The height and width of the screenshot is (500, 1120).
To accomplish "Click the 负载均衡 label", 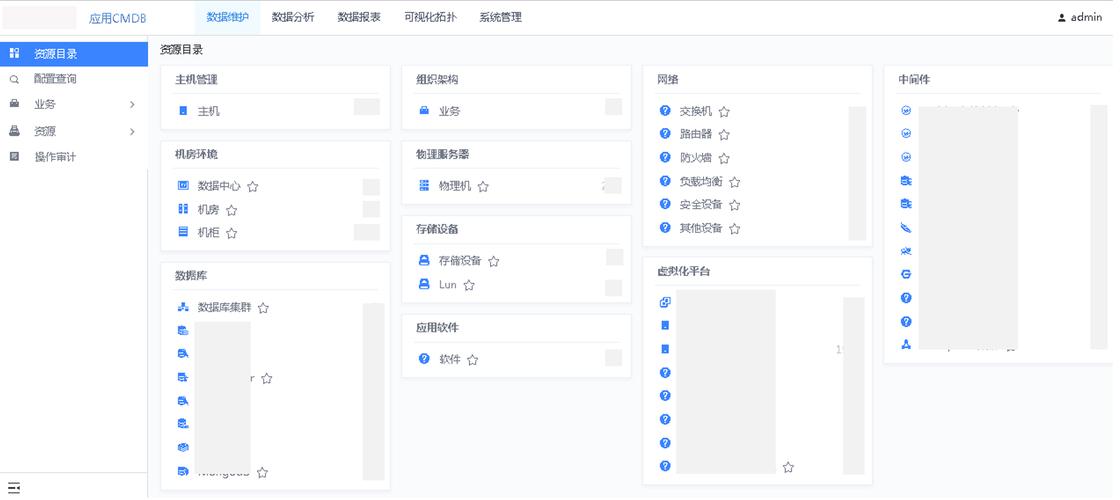I will pos(701,181).
